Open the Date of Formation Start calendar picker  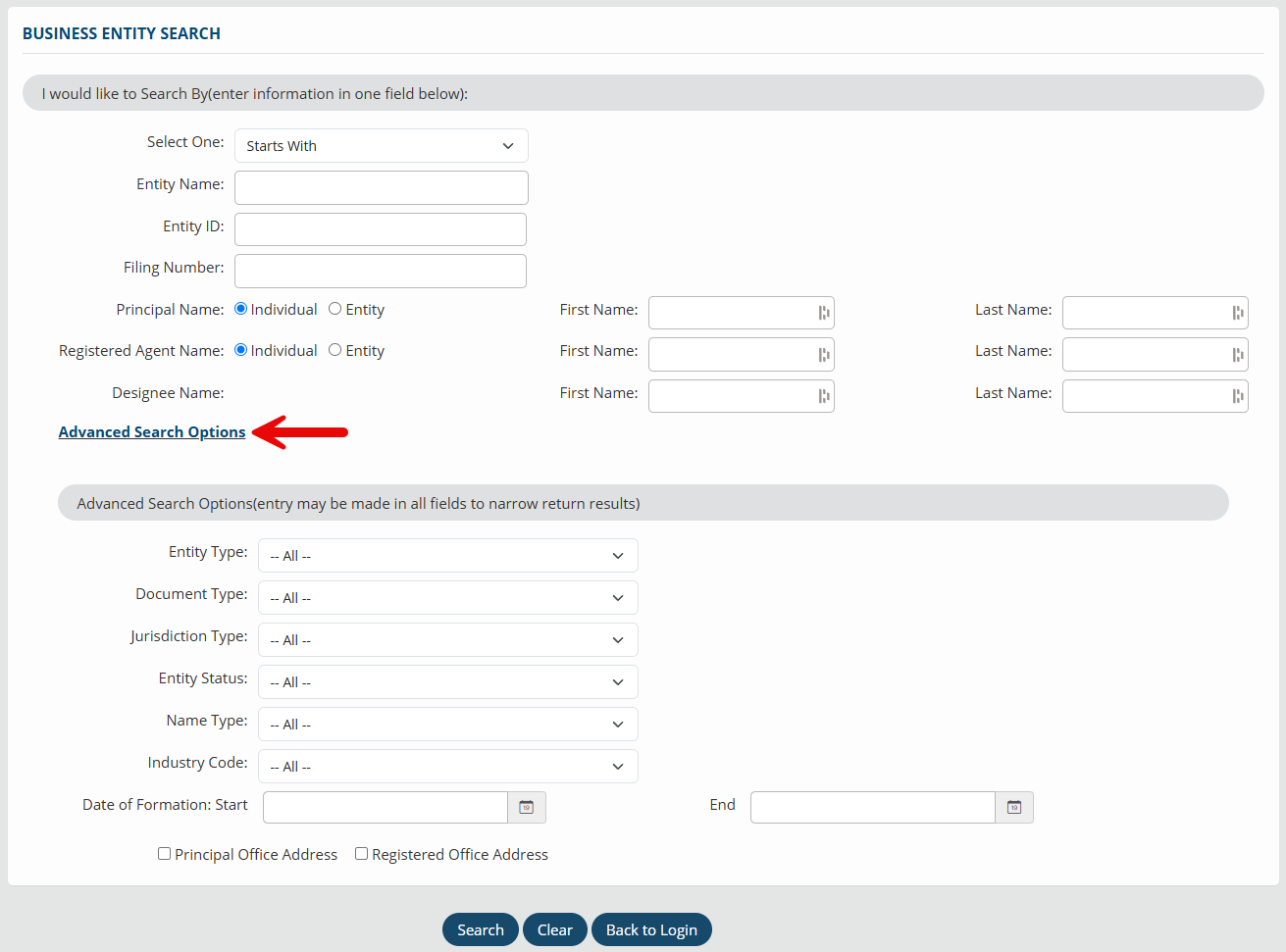(x=527, y=807)
